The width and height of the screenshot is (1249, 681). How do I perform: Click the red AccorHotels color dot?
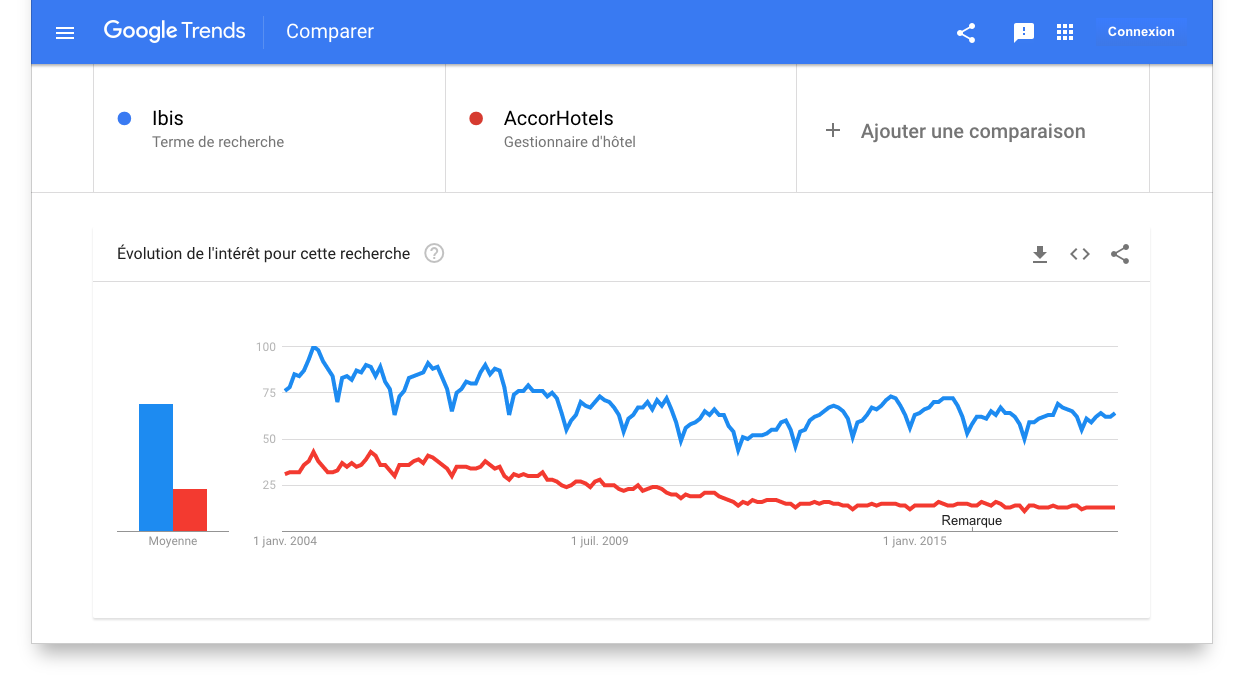[x=476, y=118]
